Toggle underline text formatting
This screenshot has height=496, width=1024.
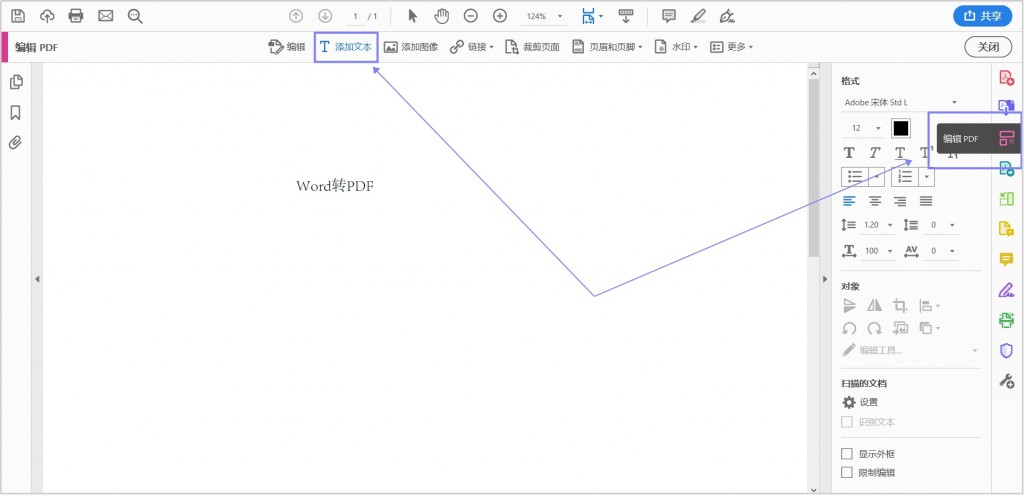(x=900, y=153)
